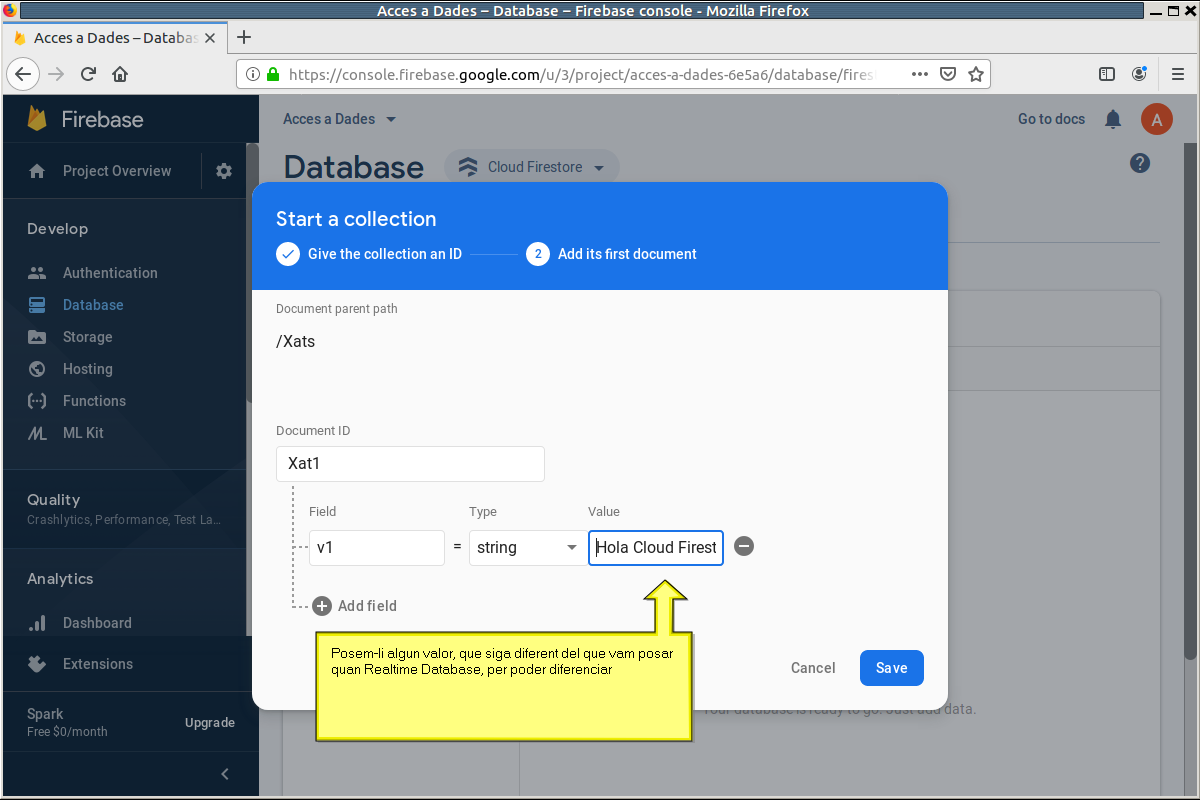1200x800 pixels.
Task: Open notifications bell icon
Action: pos(1113,119)
